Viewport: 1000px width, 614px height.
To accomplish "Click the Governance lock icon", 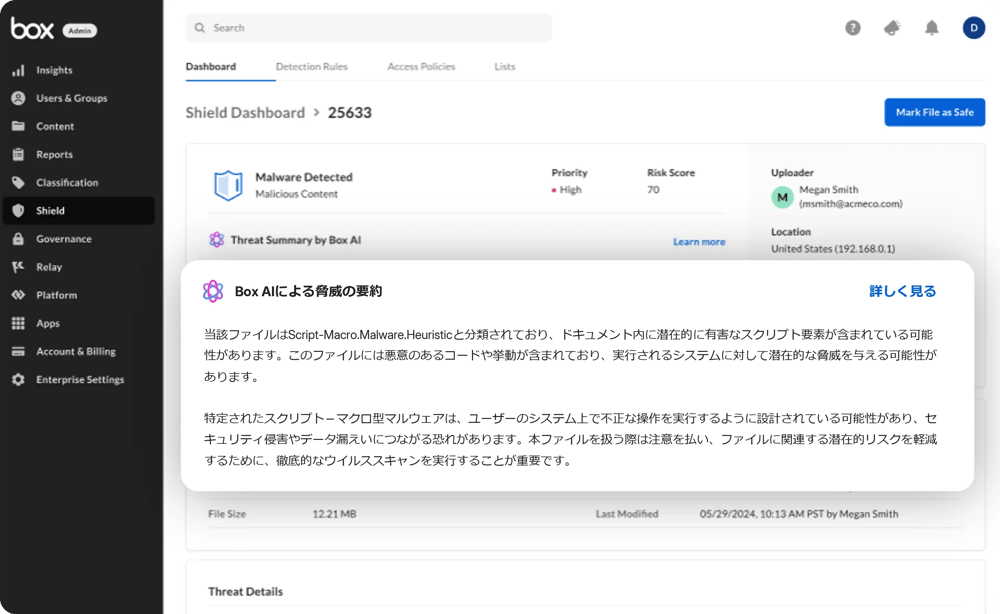I will tap(18, 239).
